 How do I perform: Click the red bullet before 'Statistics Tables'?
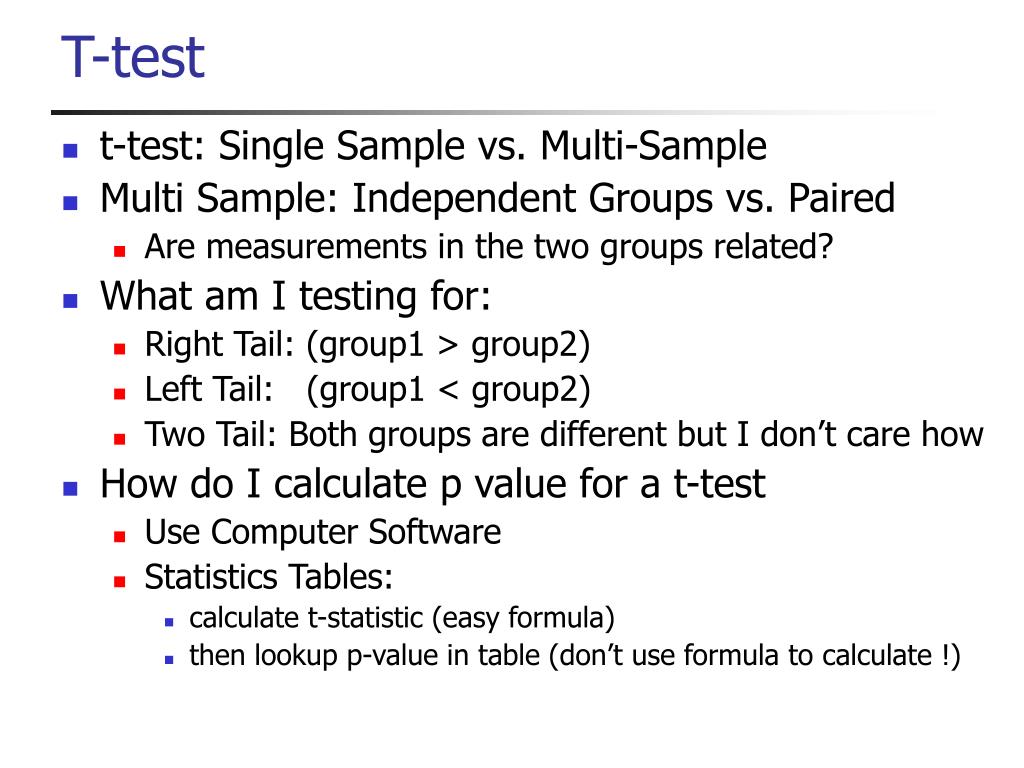[x=119, y=581]
